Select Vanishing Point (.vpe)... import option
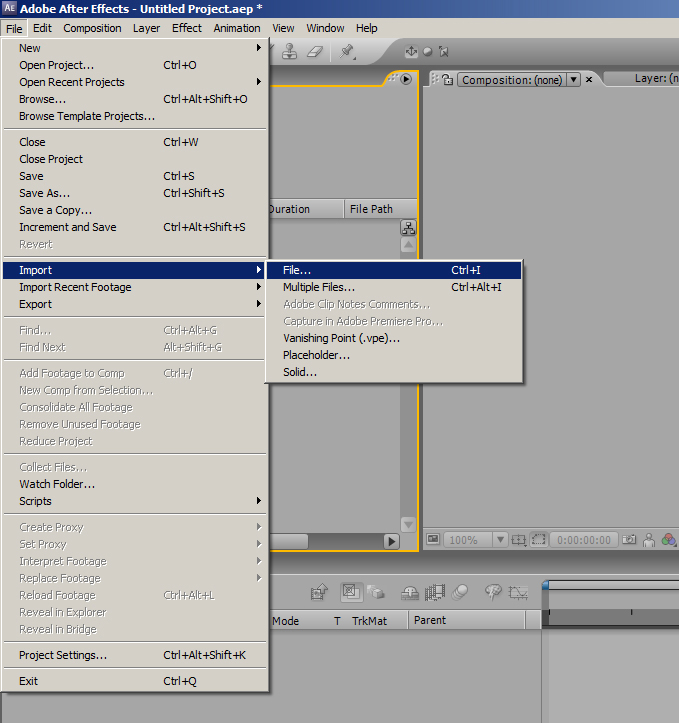Viewport: 679px width, 723px height. [x=394, y=338]
